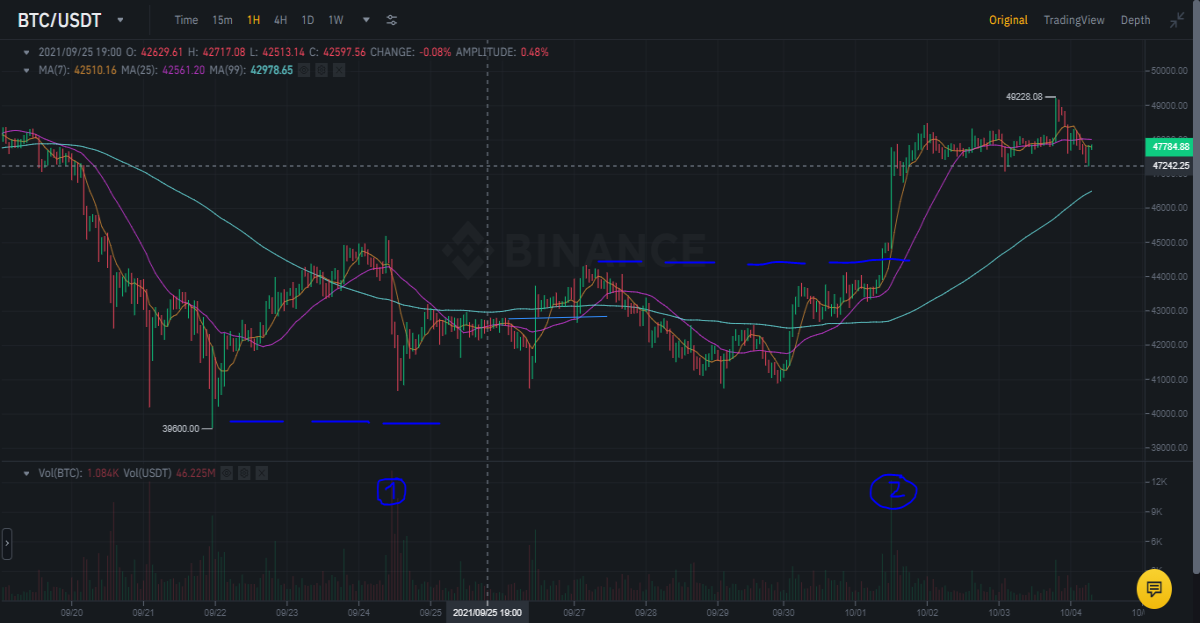Image resolution: width=1200 pixels, height=623 pixels.
Task: Click the 09/28 date on time axis
Action: tap(646, 611)
